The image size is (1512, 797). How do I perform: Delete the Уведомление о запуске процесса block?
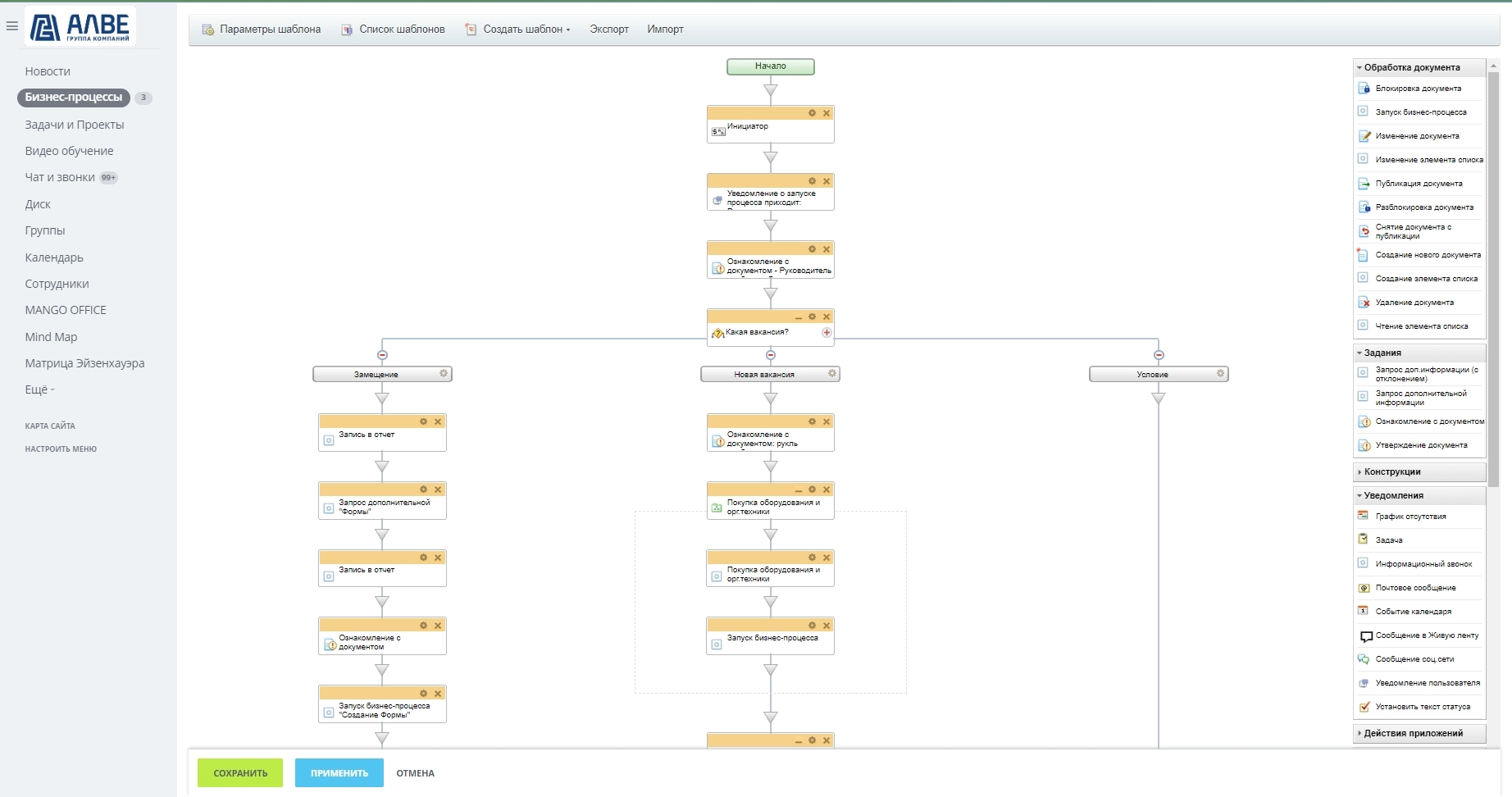827,181
